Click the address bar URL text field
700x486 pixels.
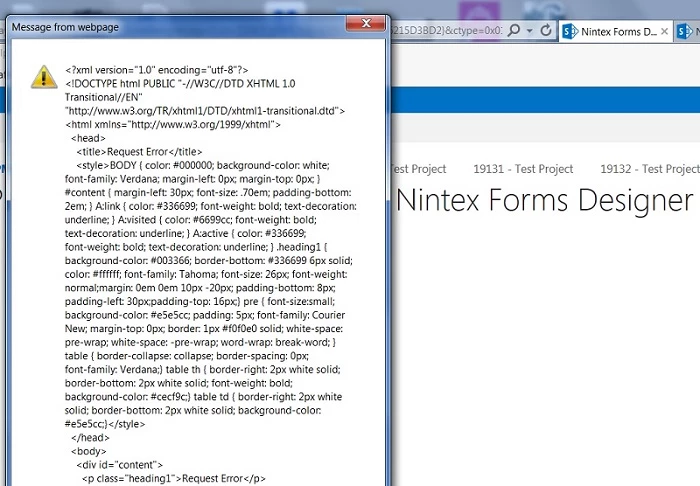pos(446,31)
